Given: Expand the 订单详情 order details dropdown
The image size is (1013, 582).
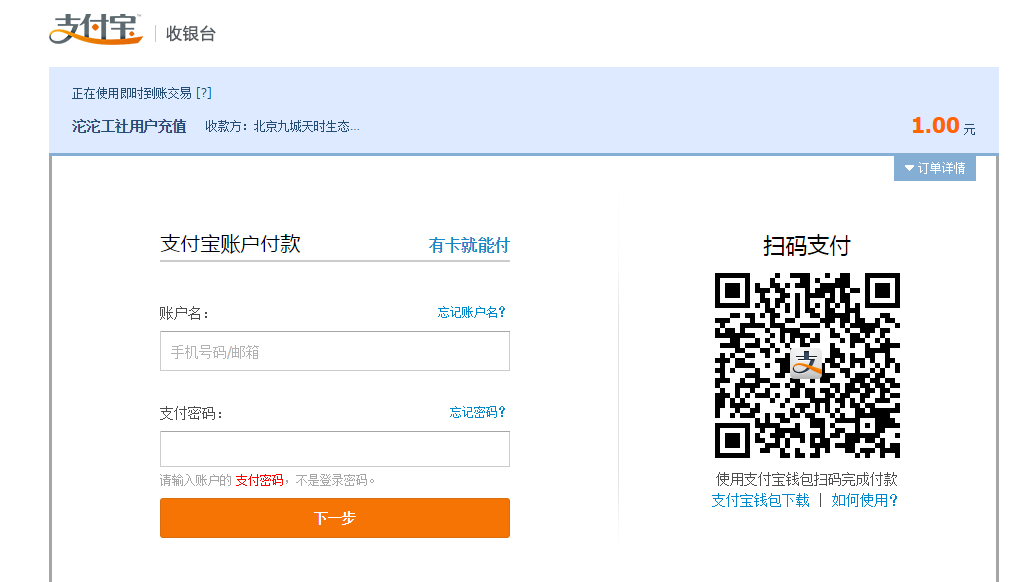Looking at the screenshot, I should point(934,168).
